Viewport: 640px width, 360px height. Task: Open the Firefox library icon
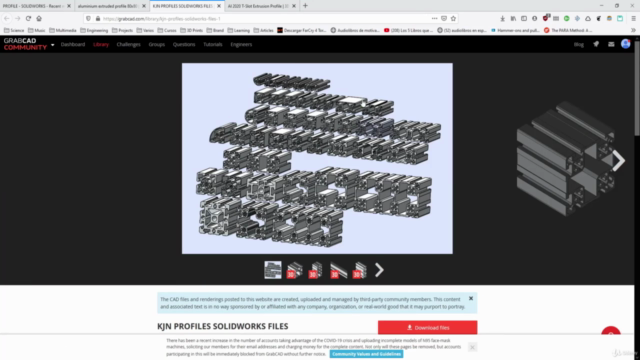[513, 18]
